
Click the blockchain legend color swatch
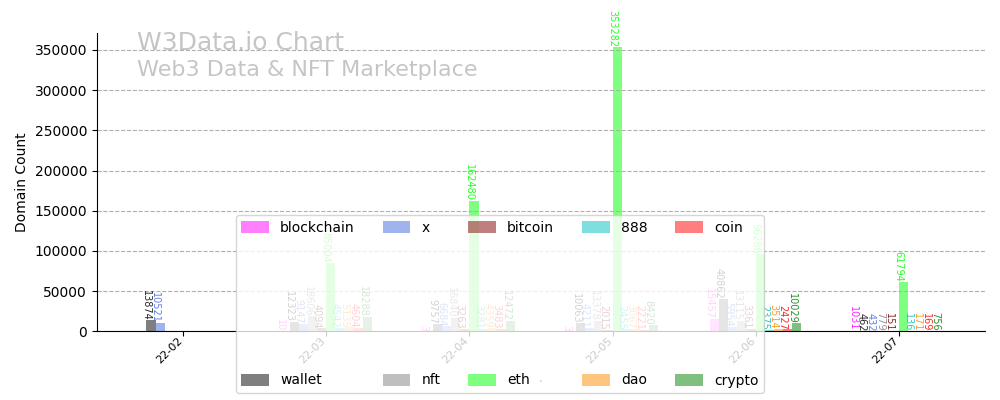[255, 227]
